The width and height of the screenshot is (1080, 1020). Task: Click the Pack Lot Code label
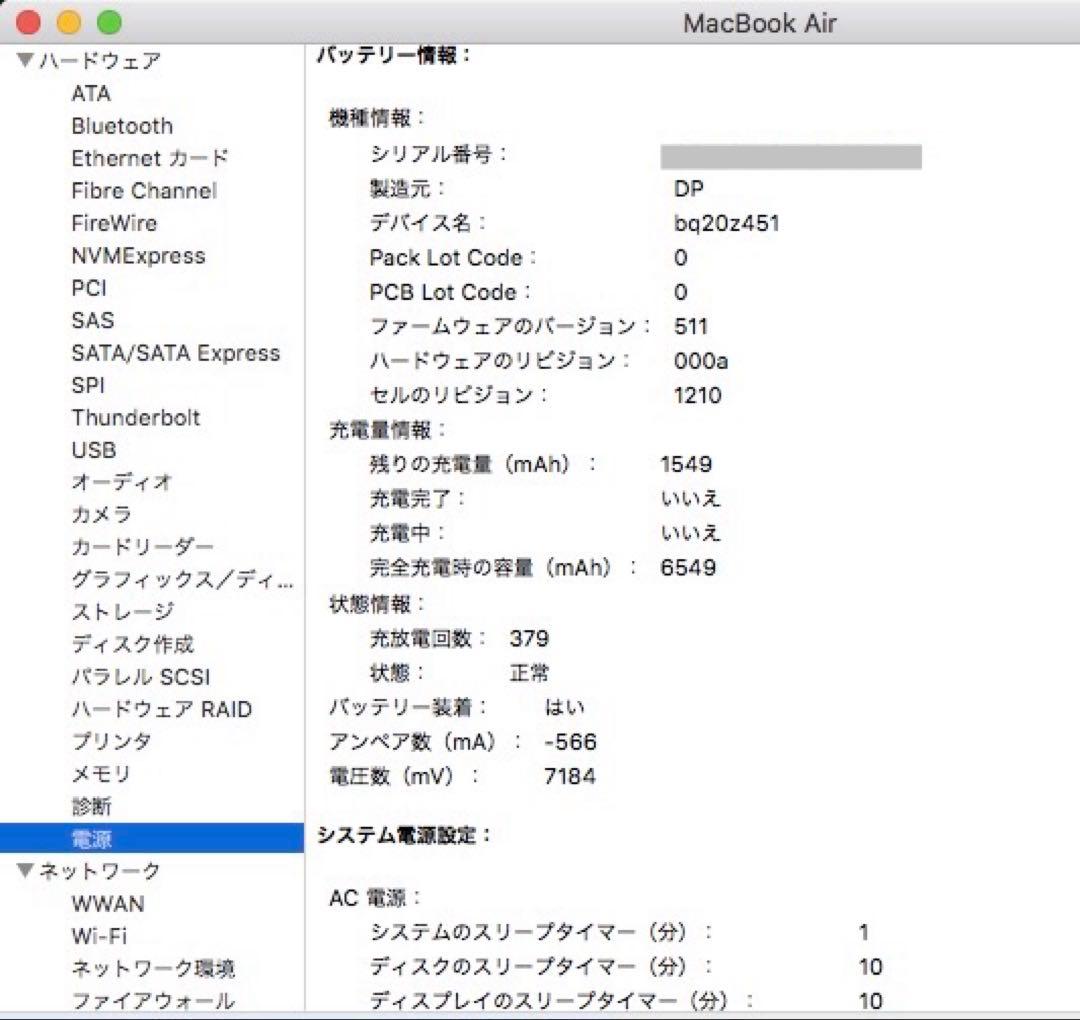tap(453, 257)
